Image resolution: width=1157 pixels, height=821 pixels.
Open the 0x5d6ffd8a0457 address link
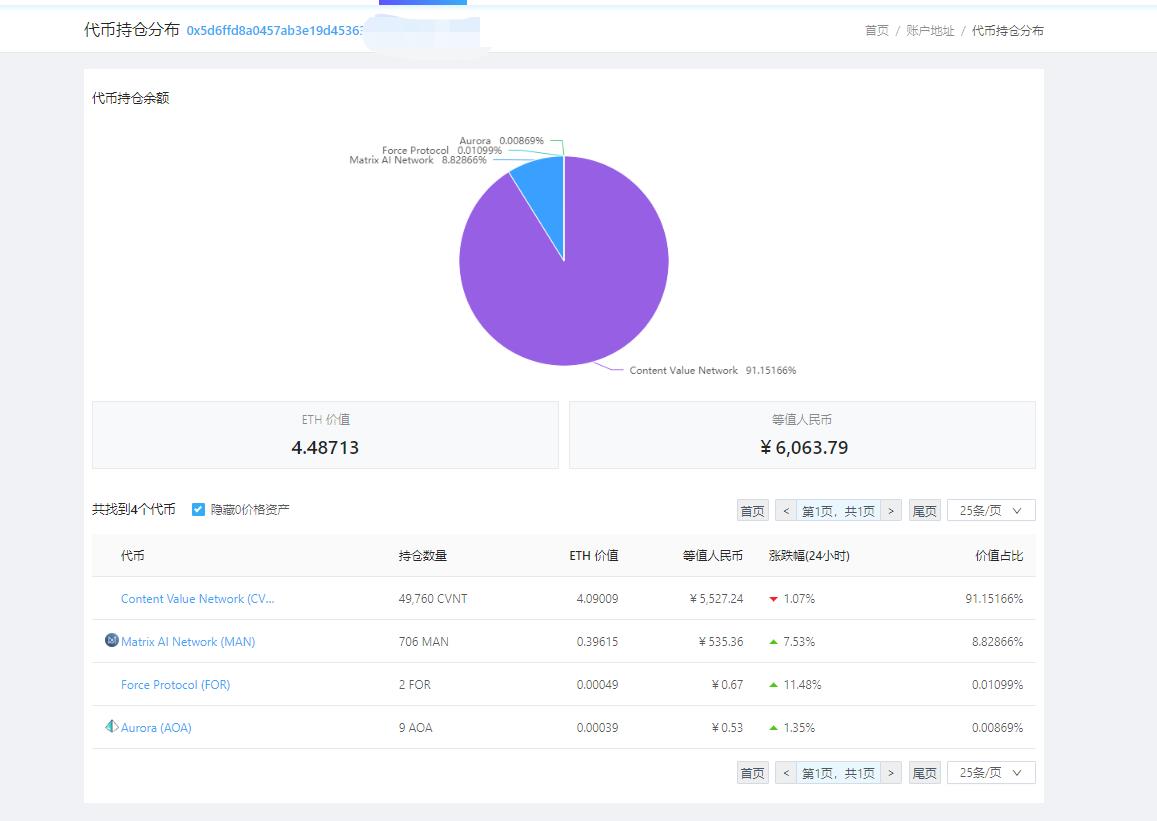tap(274, 30)
